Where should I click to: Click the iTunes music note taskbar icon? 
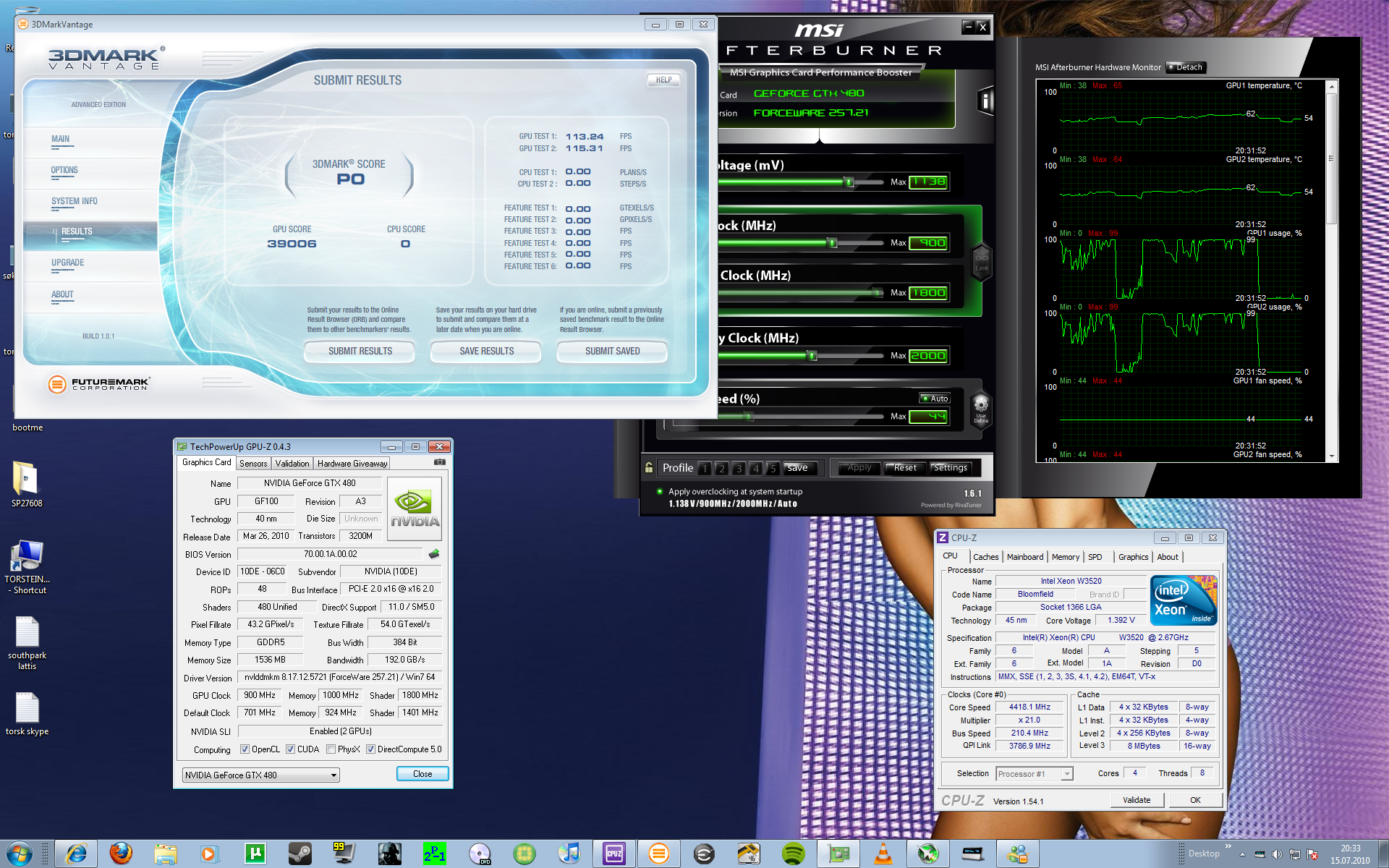(x=569, y=854)
